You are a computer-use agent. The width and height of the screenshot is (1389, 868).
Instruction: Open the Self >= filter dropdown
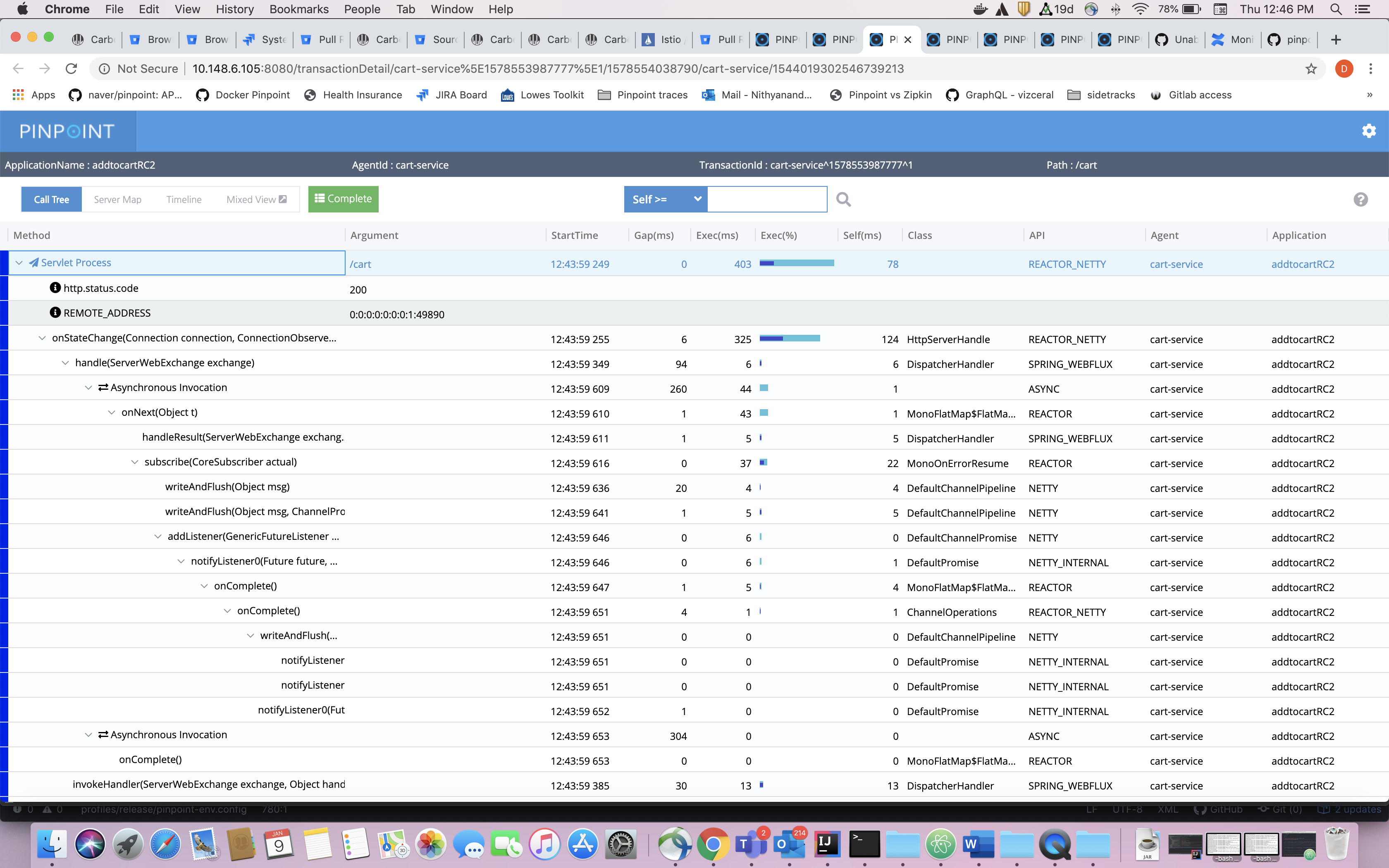click(x=665, y=199)
